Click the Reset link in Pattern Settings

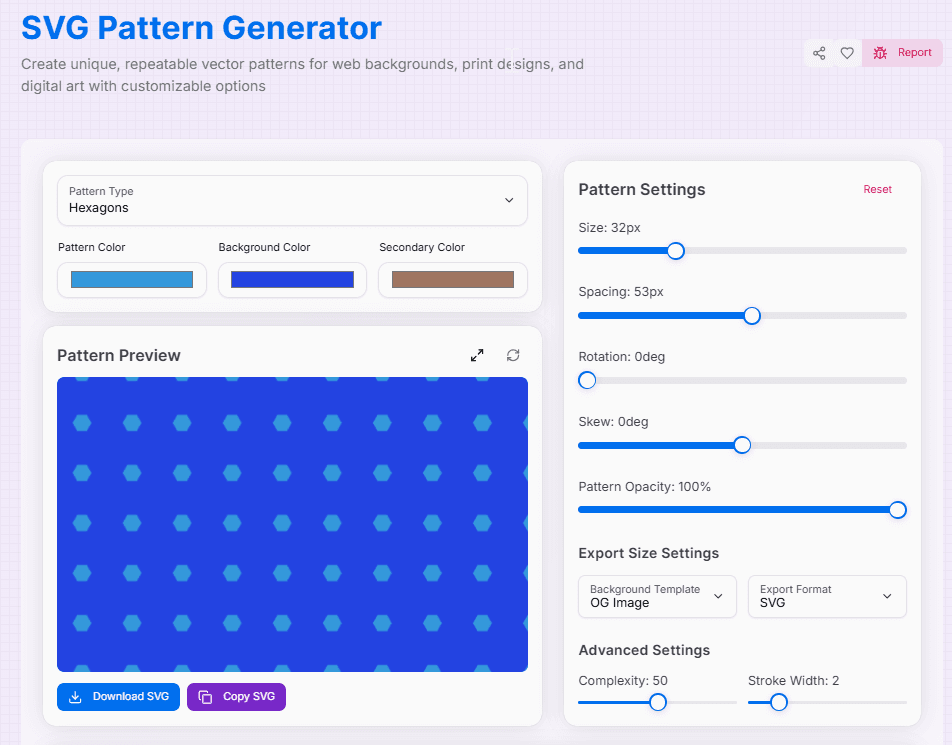(x=877, y=189)
